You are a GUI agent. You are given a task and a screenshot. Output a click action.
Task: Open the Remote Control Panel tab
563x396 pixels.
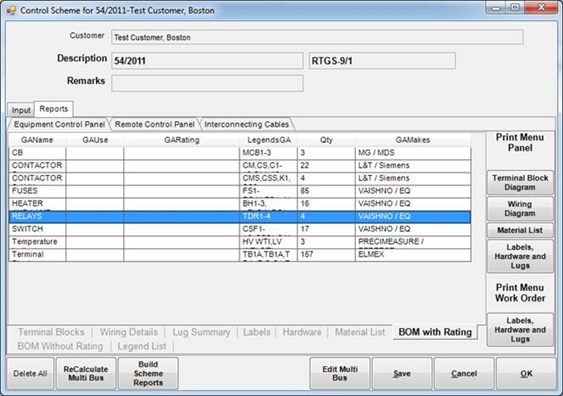click(154, 124)
